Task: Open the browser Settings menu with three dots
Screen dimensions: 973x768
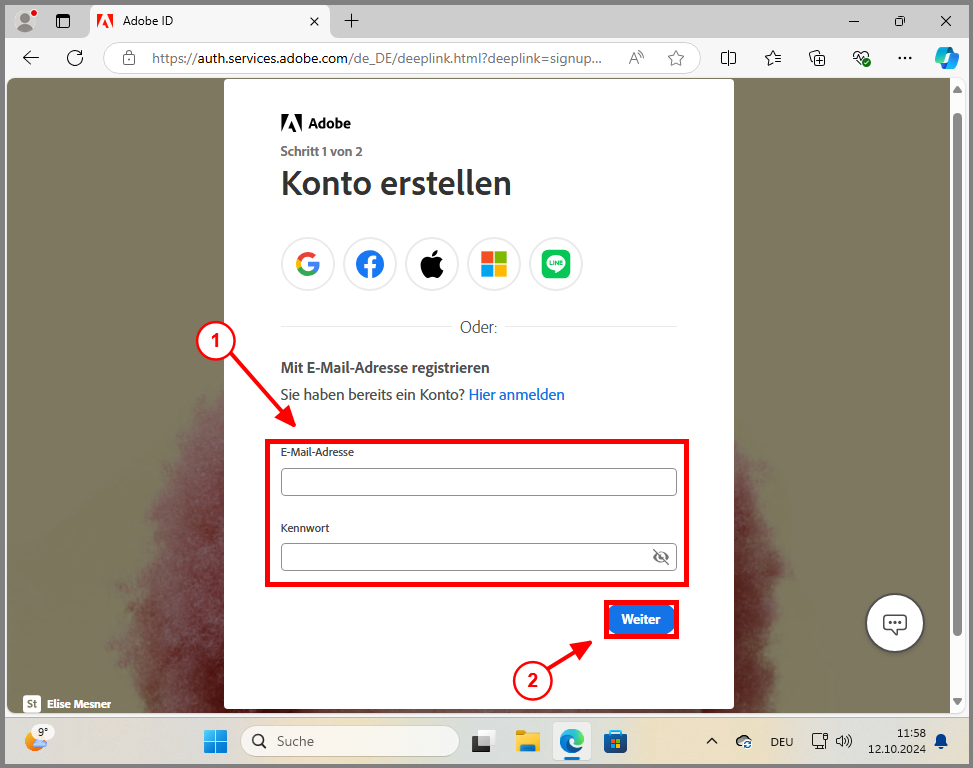Action: click(x=904, y=58)
